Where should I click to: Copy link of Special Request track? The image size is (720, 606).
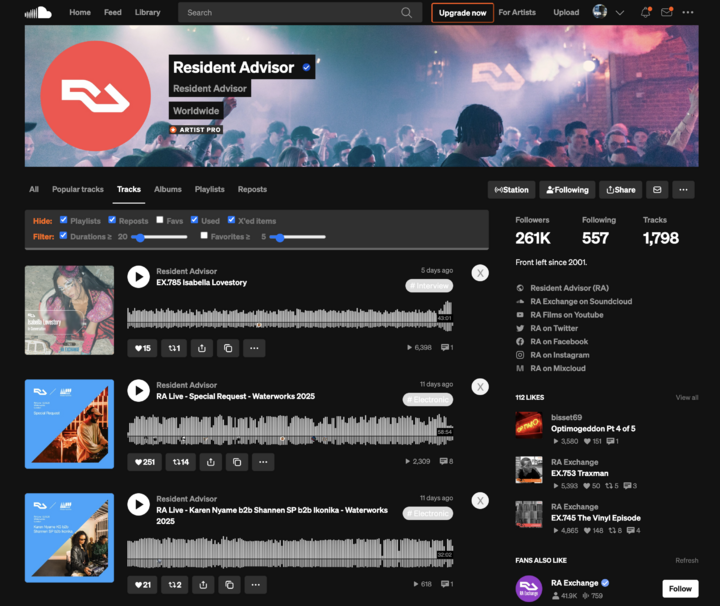pyautogui.click(x=237, y=462)
